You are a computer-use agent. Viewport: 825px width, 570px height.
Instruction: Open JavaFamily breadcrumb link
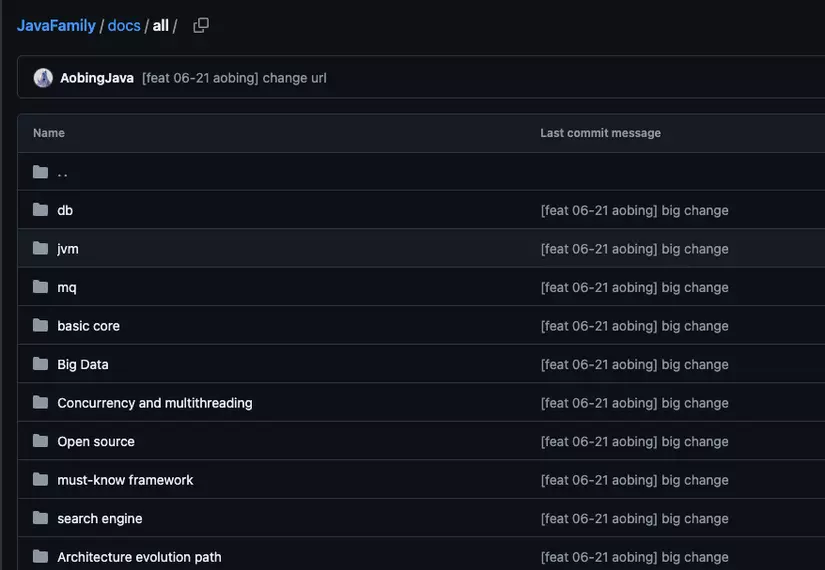[56, 25]
